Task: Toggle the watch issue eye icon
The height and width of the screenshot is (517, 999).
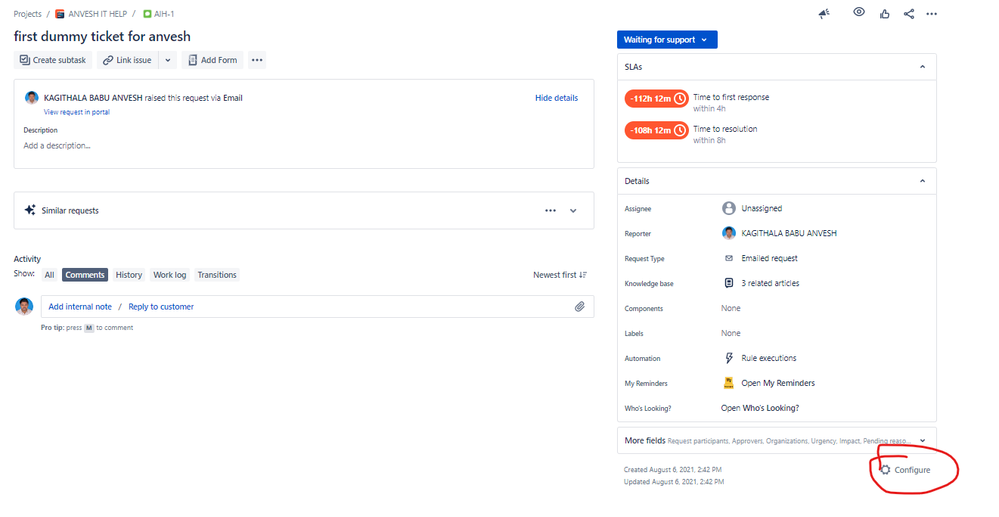Action: coord(859,12)
